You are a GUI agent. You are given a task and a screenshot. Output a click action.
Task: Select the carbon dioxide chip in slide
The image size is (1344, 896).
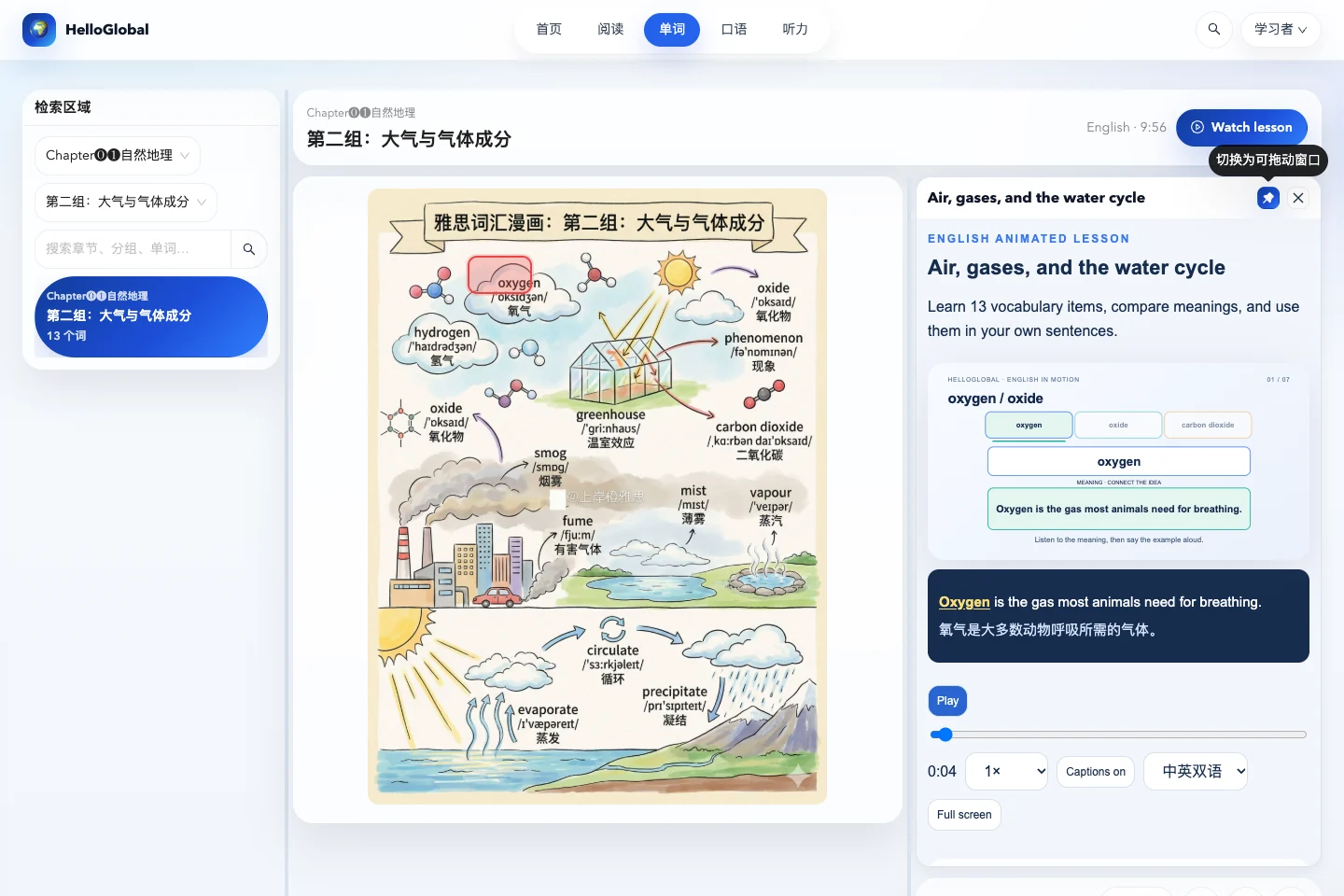click(x=1208, y=425)
